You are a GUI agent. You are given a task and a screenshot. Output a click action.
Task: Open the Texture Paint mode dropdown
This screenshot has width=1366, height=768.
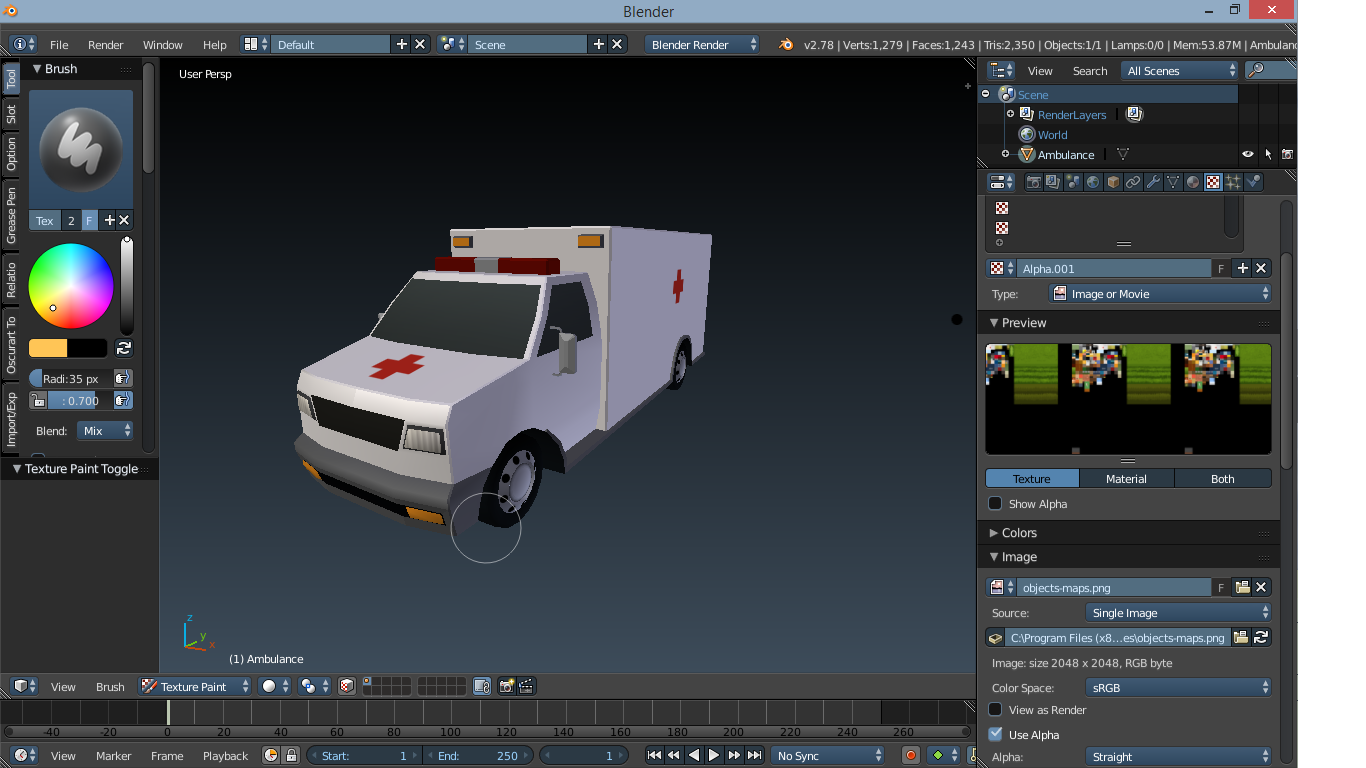tap(195, 686)
